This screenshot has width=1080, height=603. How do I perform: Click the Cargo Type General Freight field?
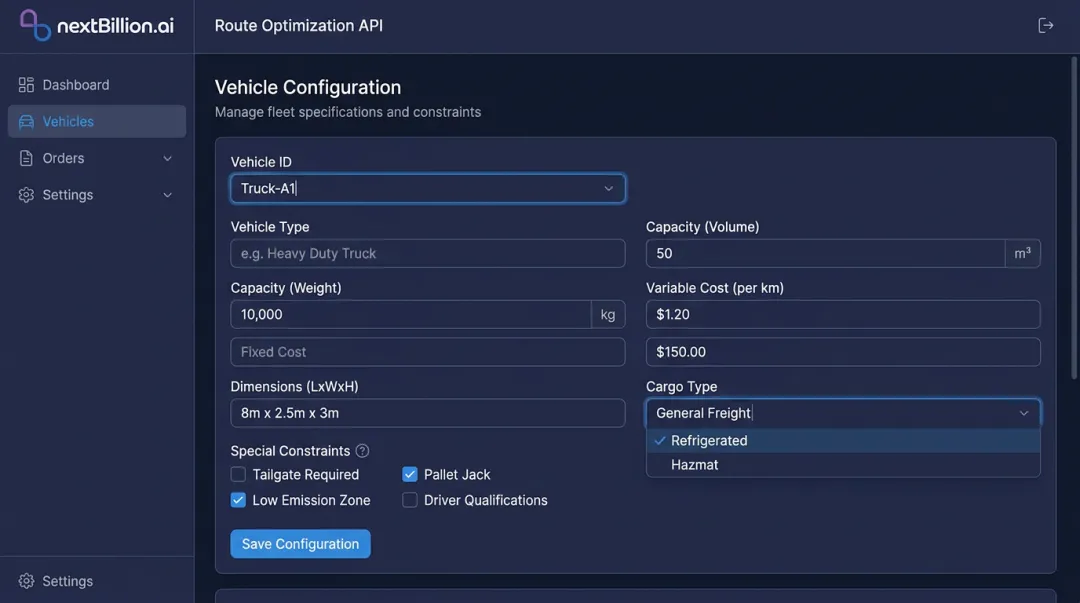click(843, 413)
